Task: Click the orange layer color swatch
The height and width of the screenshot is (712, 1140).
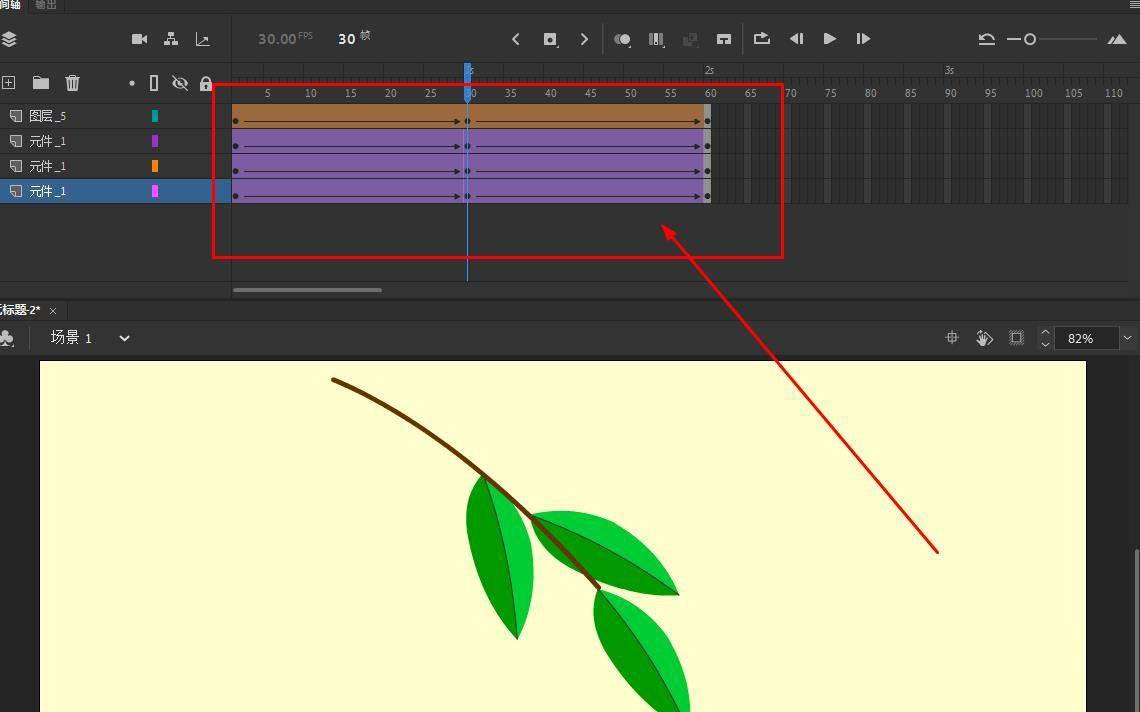Action: point(154,166)
